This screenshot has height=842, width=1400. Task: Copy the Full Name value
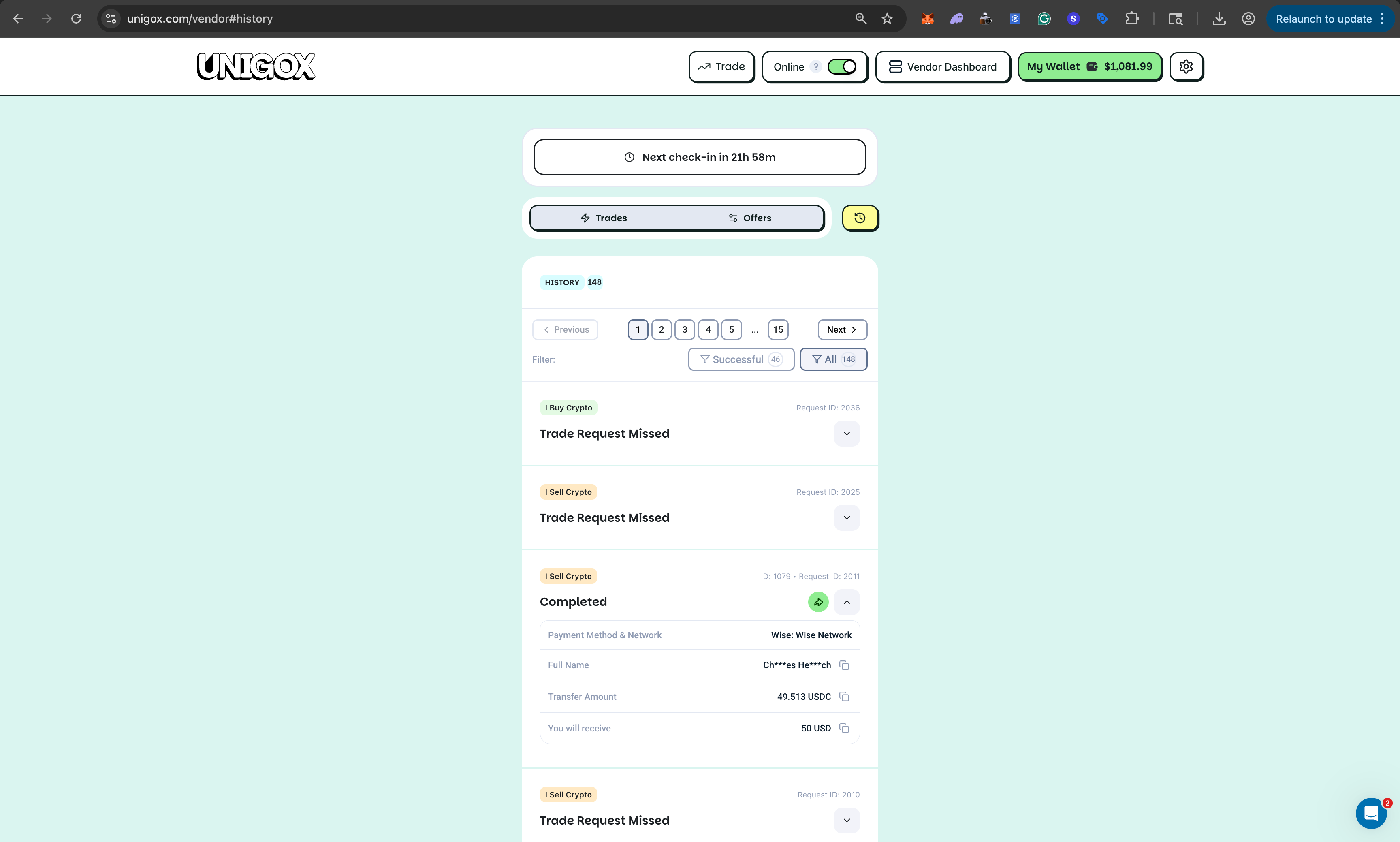(844, 665)
